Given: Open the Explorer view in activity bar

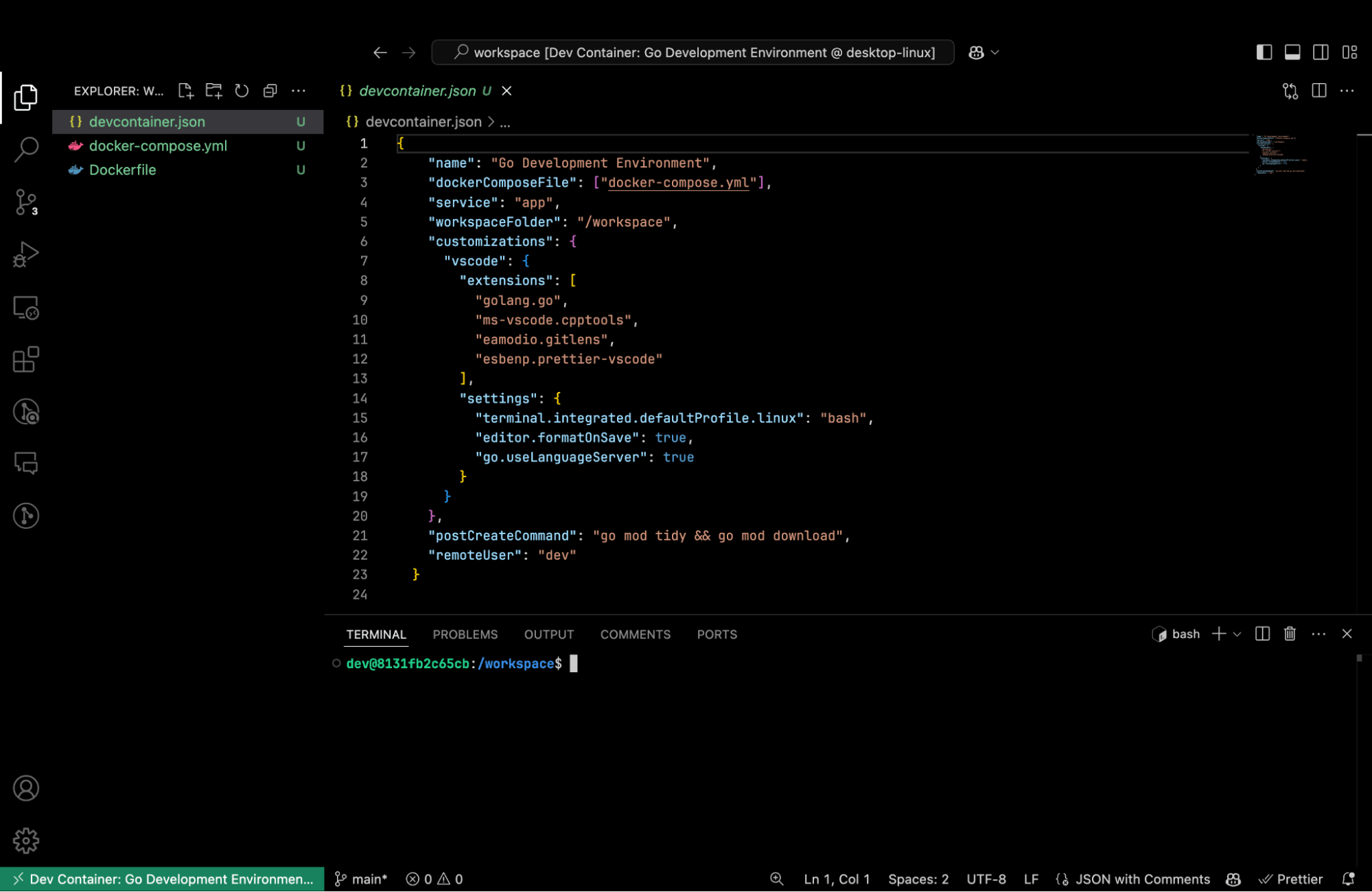Looking at the screenshot, I should coord(26,97).
